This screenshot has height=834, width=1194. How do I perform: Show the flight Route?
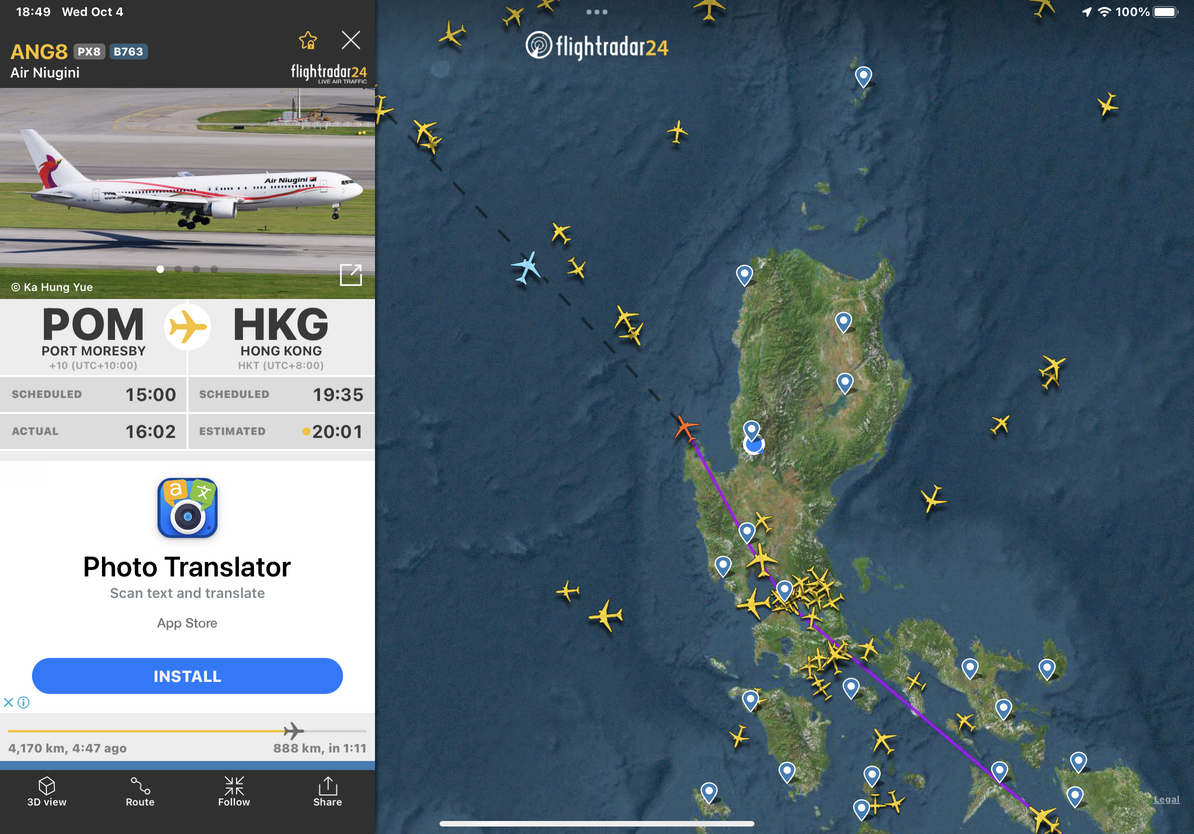(x=140, y=791)
